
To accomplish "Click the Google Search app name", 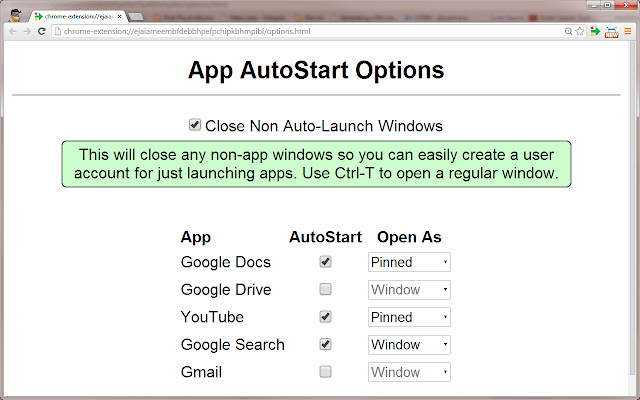I will pyautogui.click(x=233, y=345).
